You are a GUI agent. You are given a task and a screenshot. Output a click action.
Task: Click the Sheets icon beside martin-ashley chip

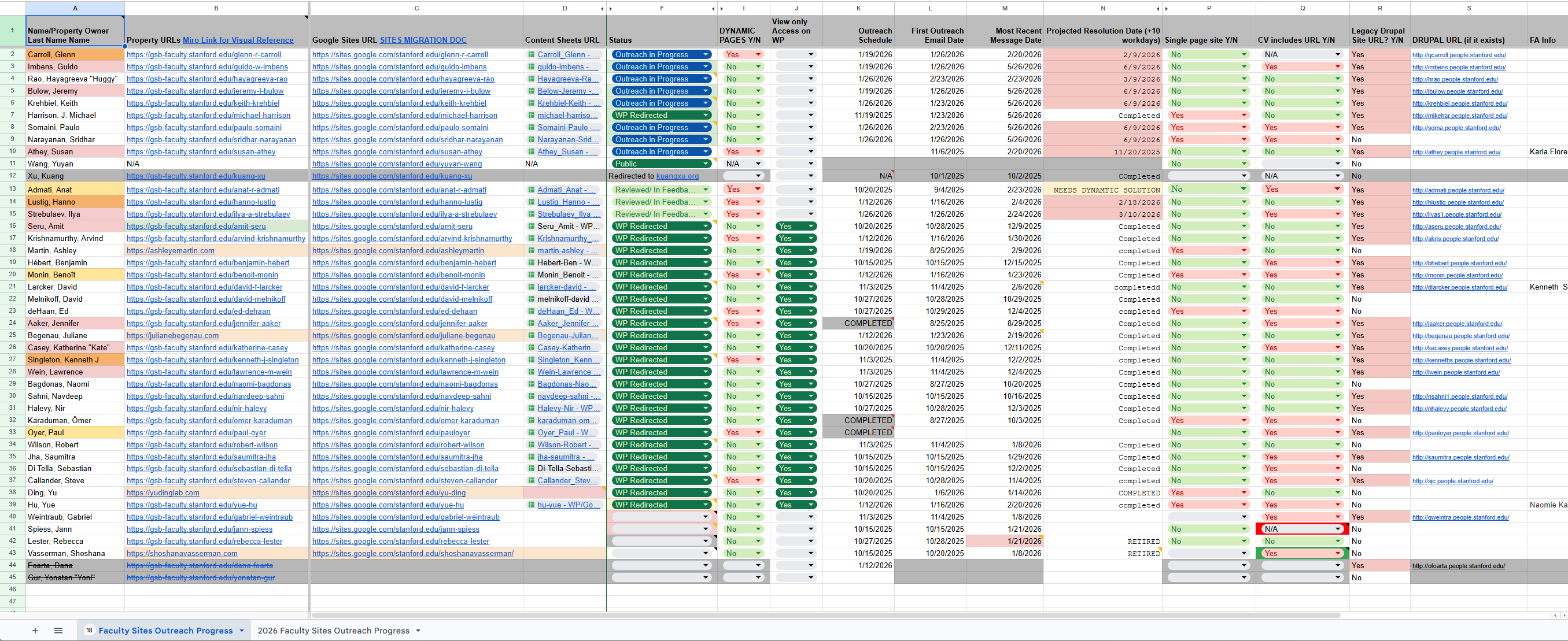(x=532, y=250)
